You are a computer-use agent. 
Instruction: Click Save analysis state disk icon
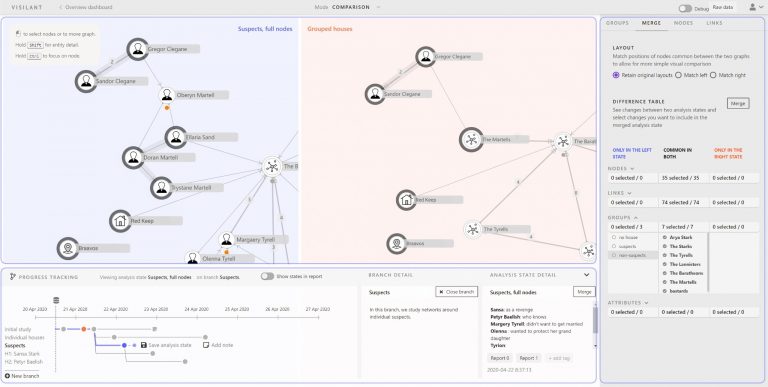pos(144,345)
